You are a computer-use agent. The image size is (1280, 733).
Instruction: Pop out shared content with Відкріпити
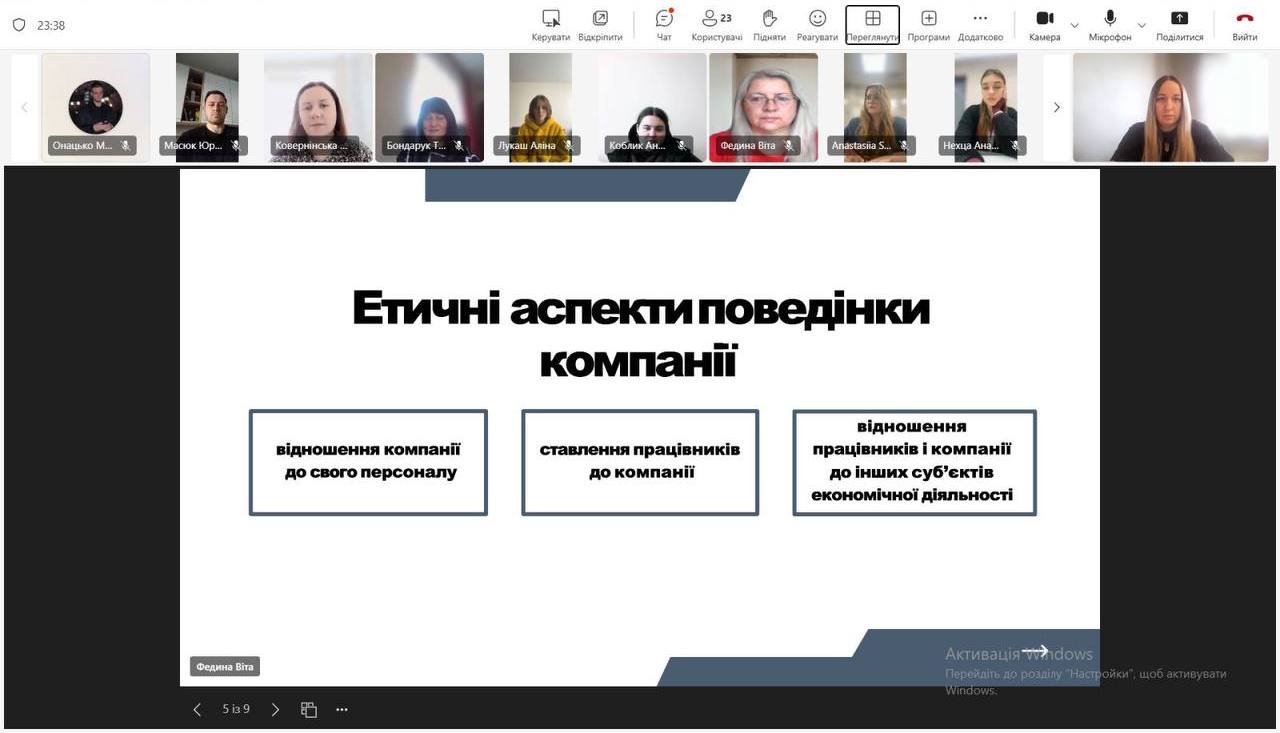click(600, 24)
